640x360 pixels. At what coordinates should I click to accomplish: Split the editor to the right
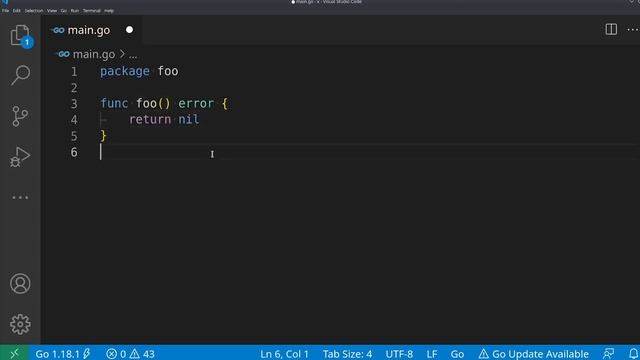pyautogui.click(x=611, y=29)
